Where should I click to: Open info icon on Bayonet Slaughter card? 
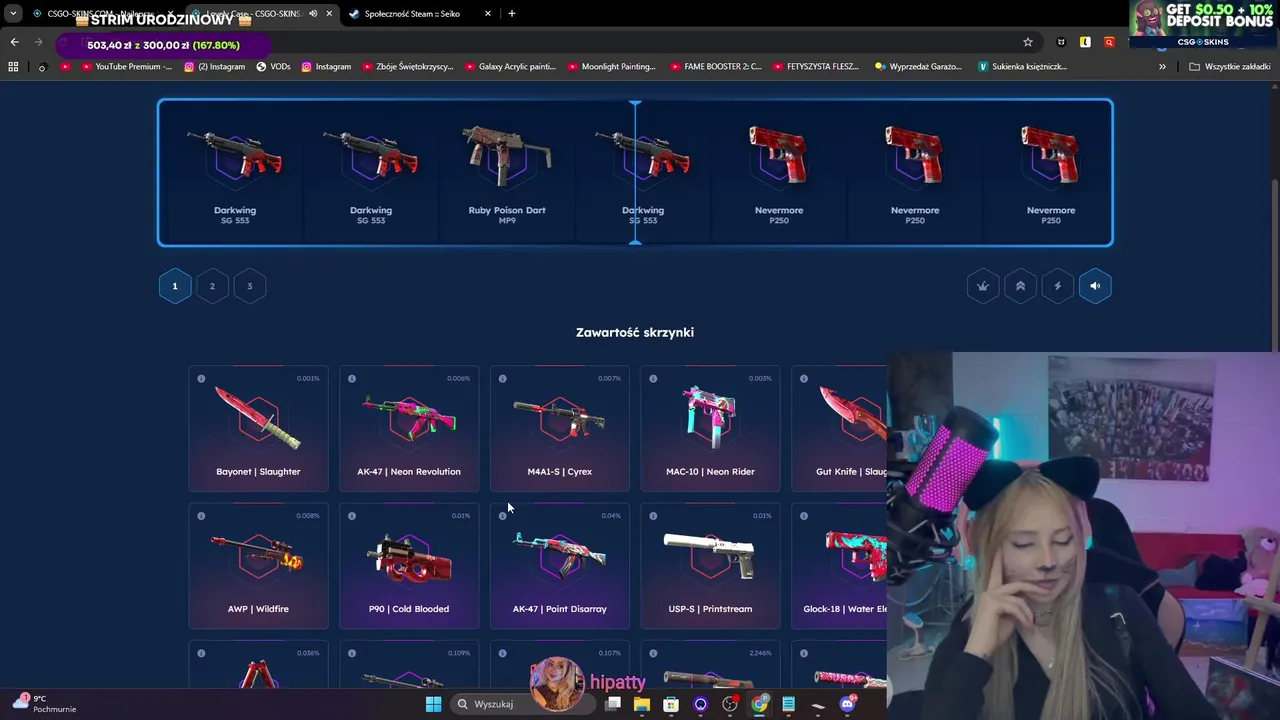coord(201,379)
